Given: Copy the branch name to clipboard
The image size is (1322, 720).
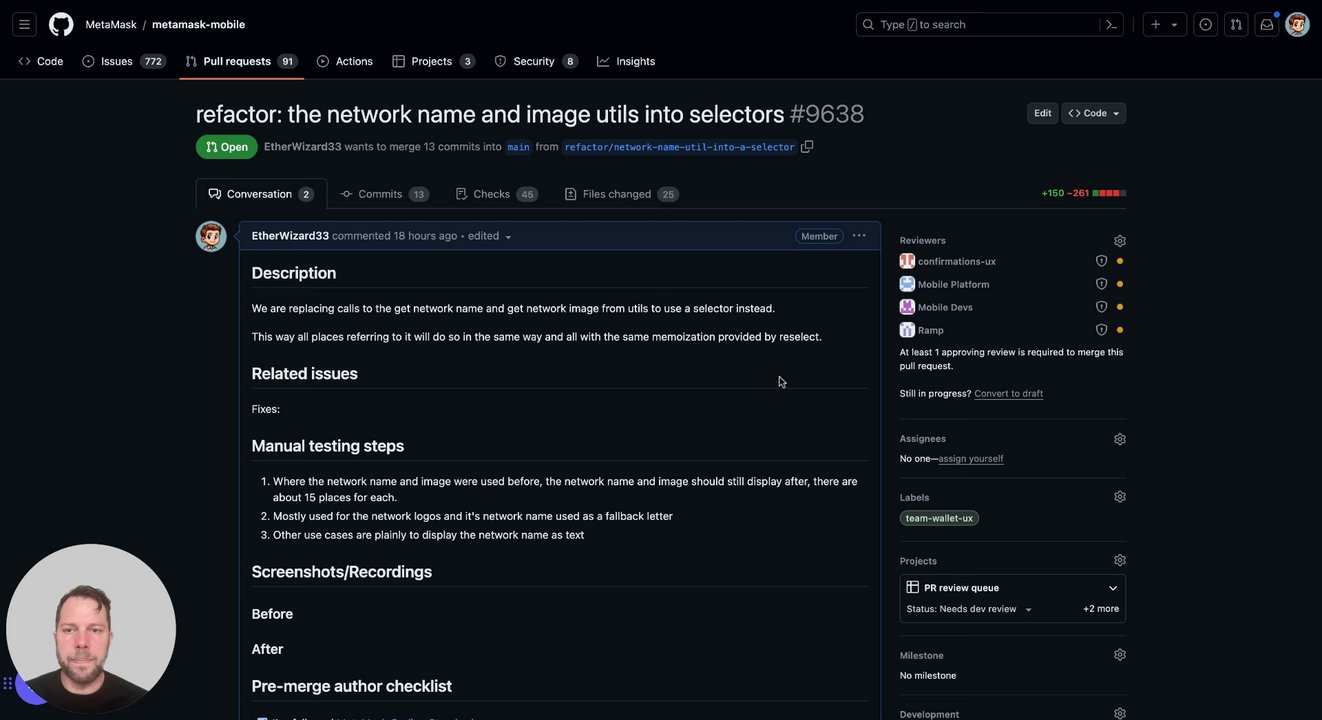Looking at the screenshot, I should pyautogui.click(x=807, y=147).
